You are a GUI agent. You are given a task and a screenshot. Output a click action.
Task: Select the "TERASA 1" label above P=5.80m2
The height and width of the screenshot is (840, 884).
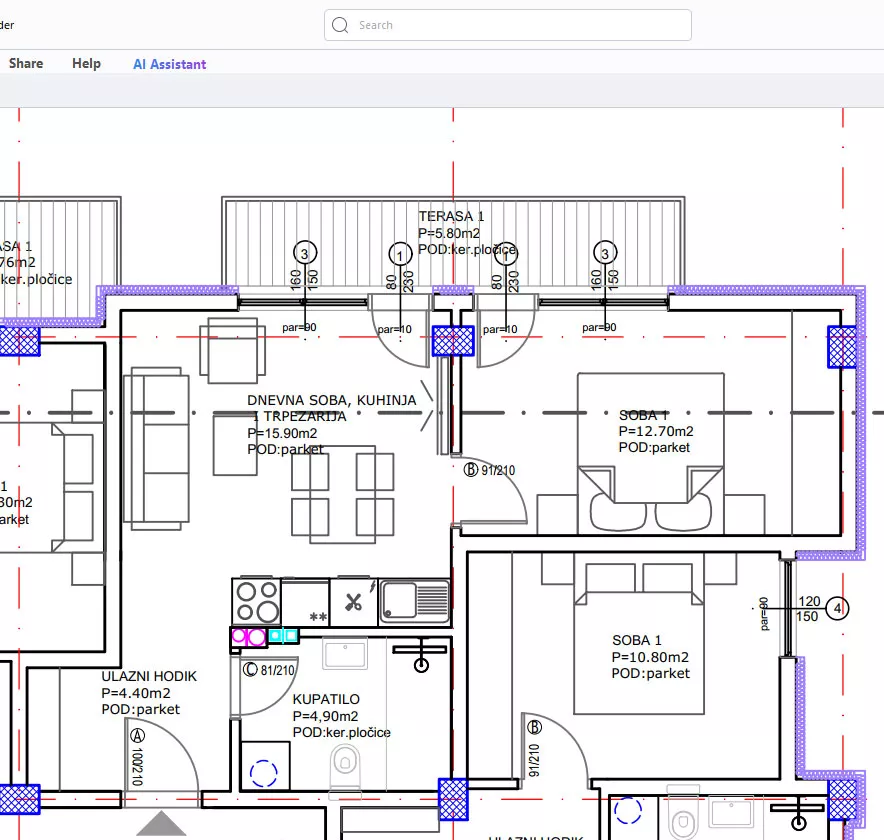pos(451,216)
